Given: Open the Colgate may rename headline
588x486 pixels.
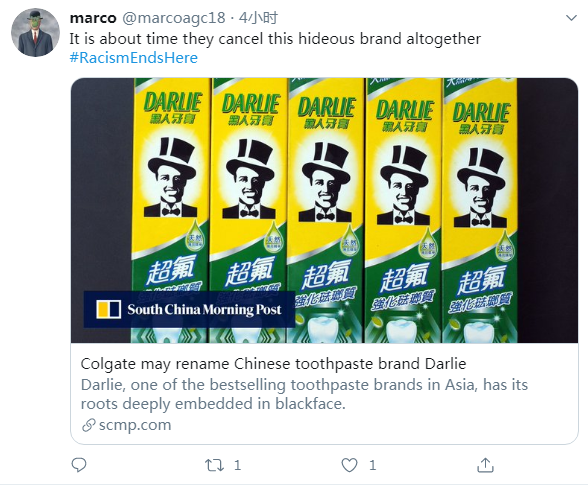Looking at the screenshot, I should coord(273,364).
